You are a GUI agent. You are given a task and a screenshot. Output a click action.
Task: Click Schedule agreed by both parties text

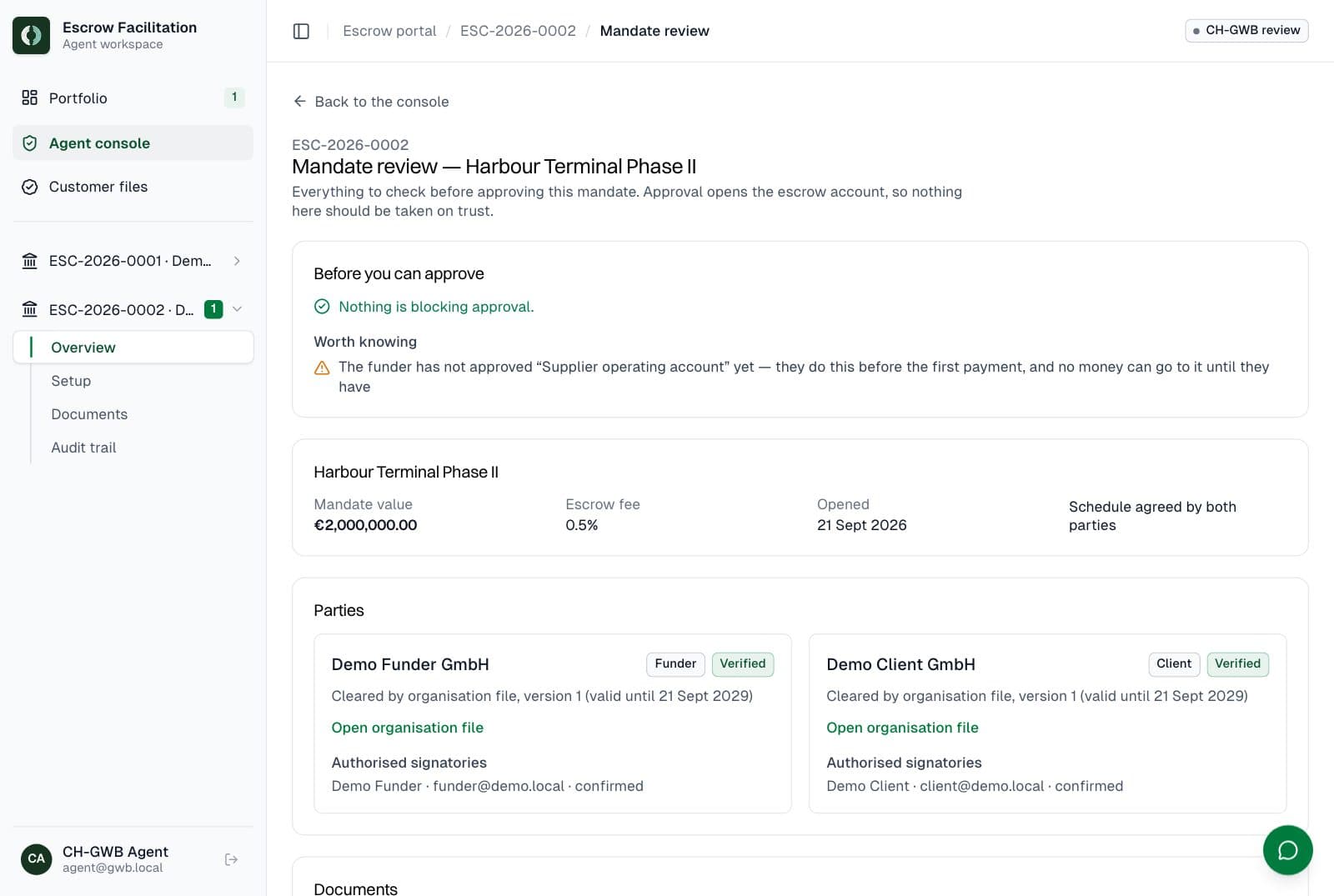[1152, 516]
